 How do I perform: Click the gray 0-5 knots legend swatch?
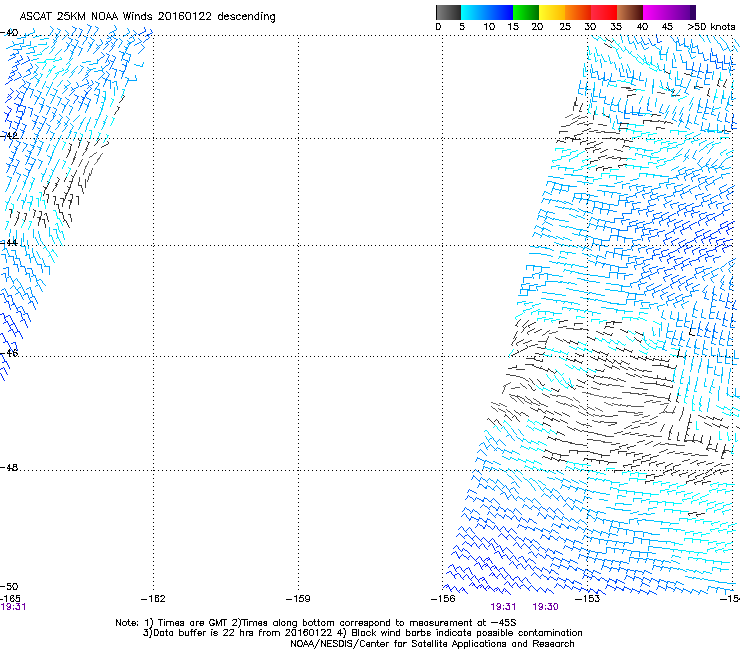click(448, 12)
